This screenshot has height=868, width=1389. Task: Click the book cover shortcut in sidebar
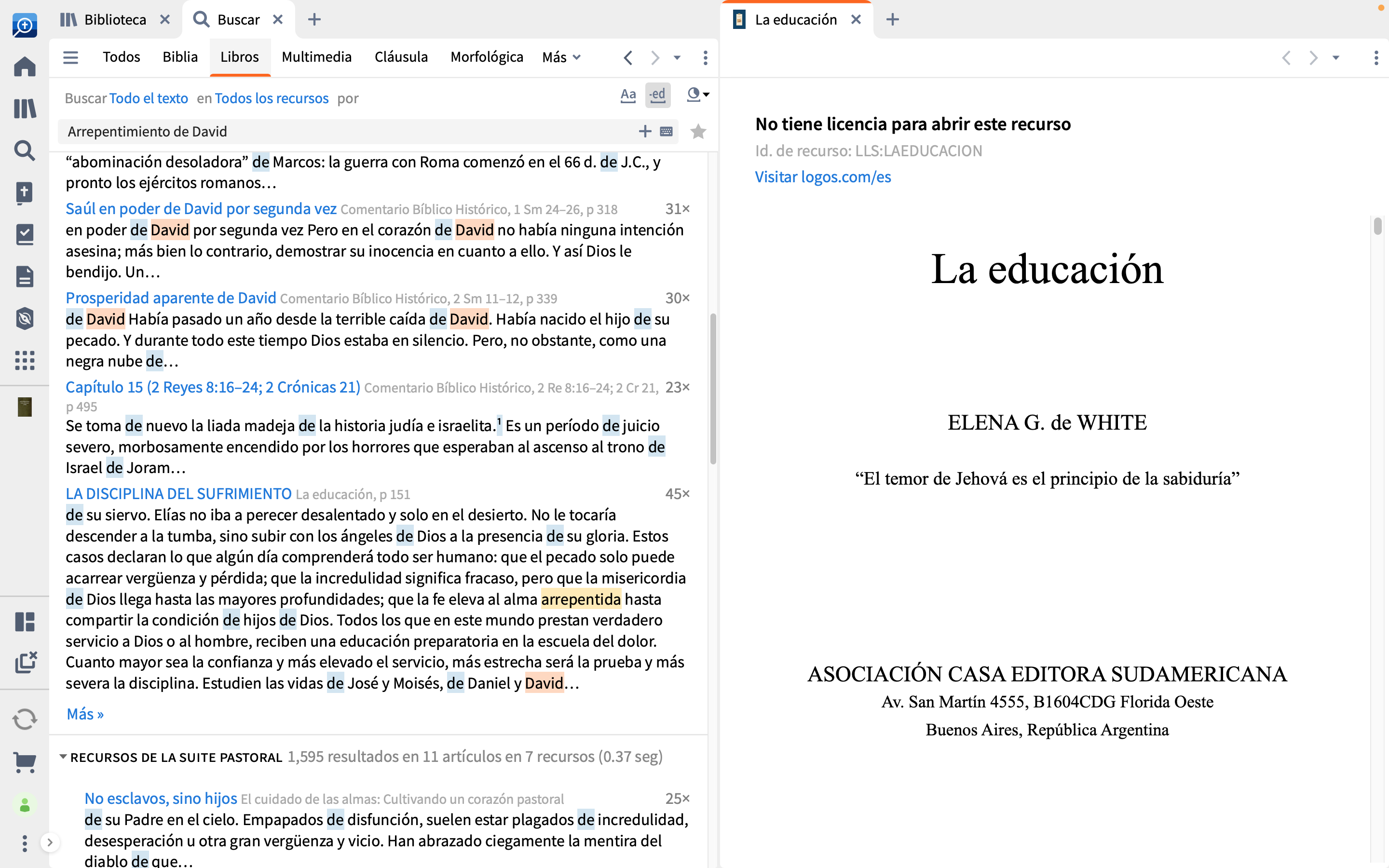pyautogui.click(x=25, y=407)
